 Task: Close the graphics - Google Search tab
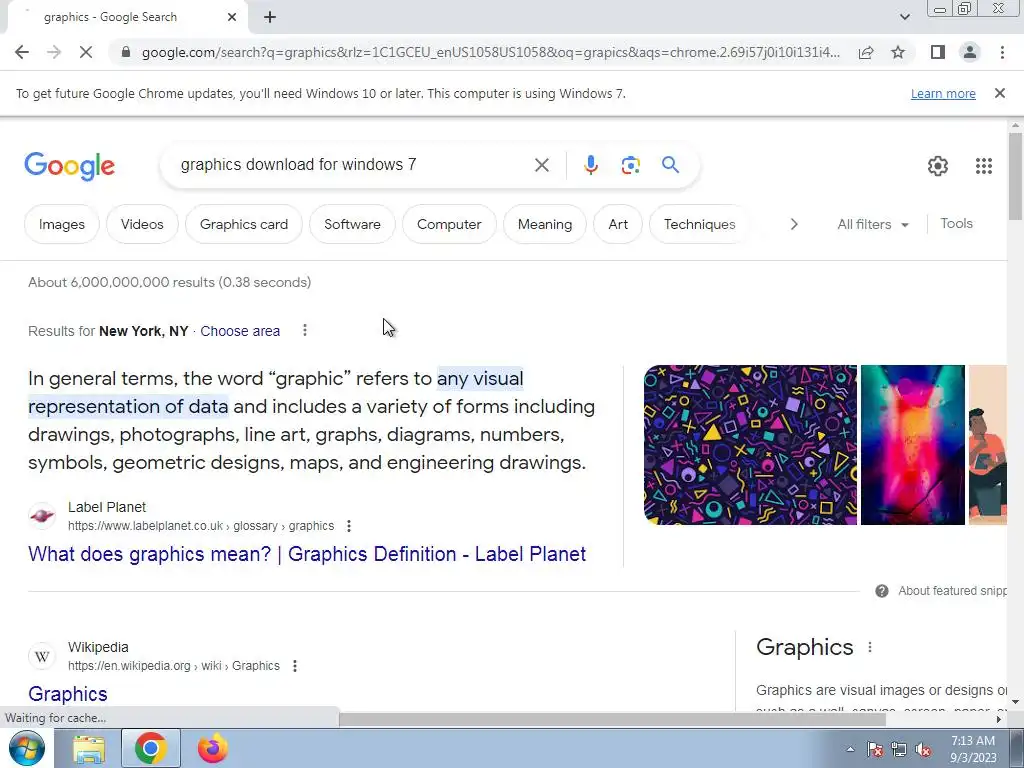click(x=232, y=17)
